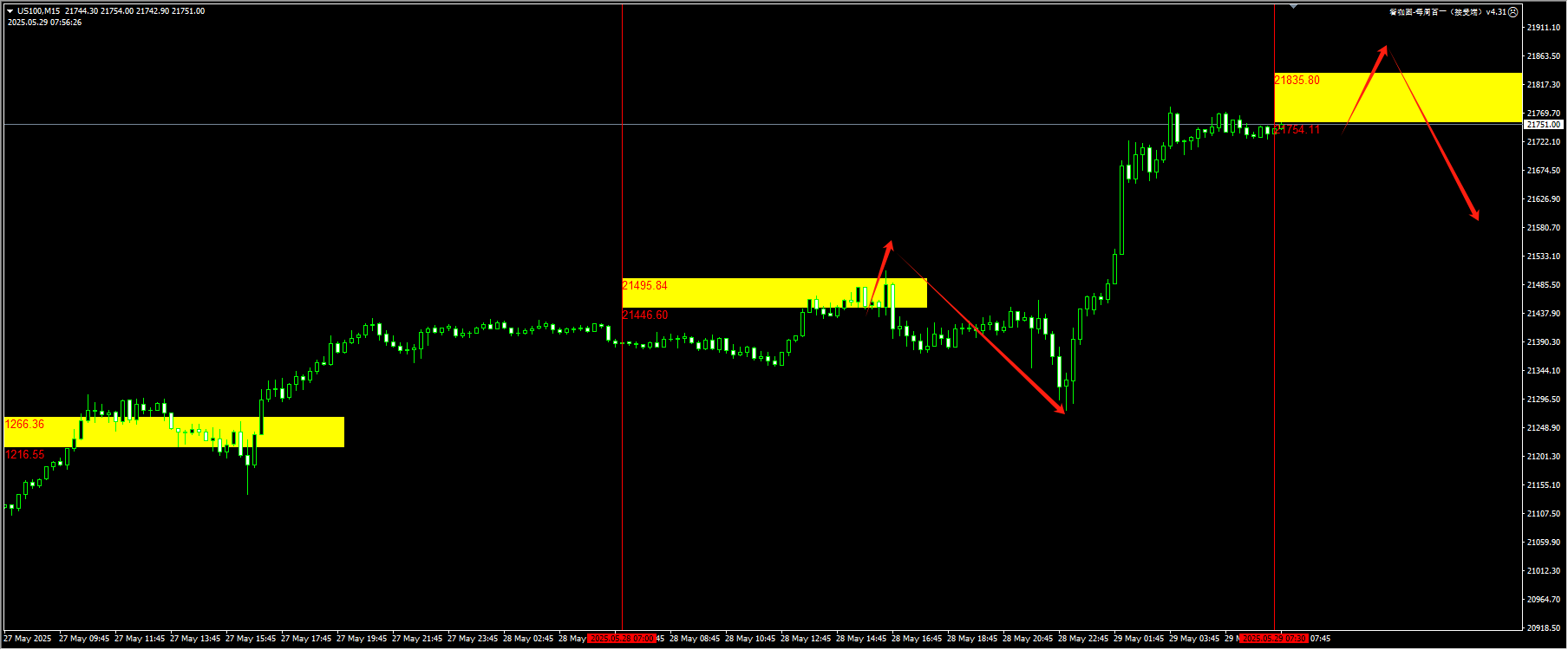Click the sad-face Expert Advisor status icon
Image resolution: width=1568 pixels, height=650 pixels.
click(x=1513, y=12)
